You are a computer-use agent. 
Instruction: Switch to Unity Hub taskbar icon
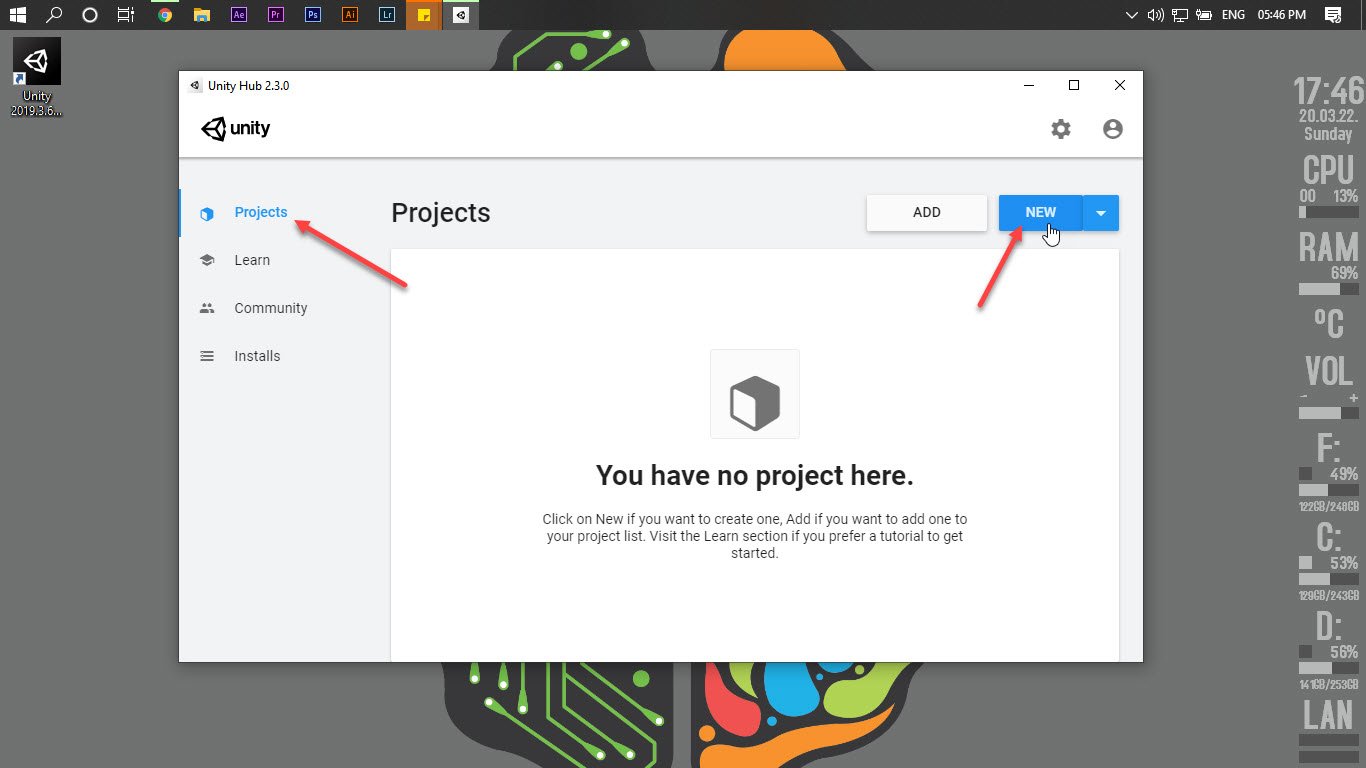click(x=460, y=15)
